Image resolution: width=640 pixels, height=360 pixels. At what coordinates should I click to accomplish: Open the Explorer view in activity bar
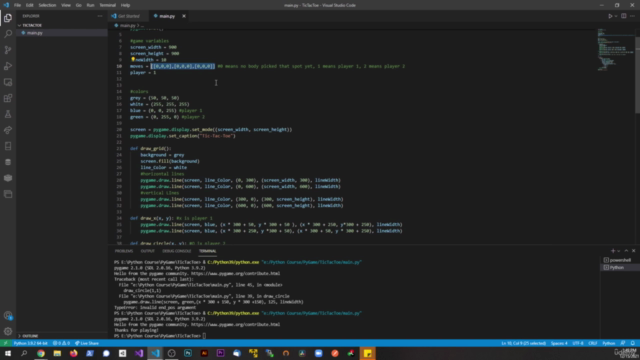point(8,18)
